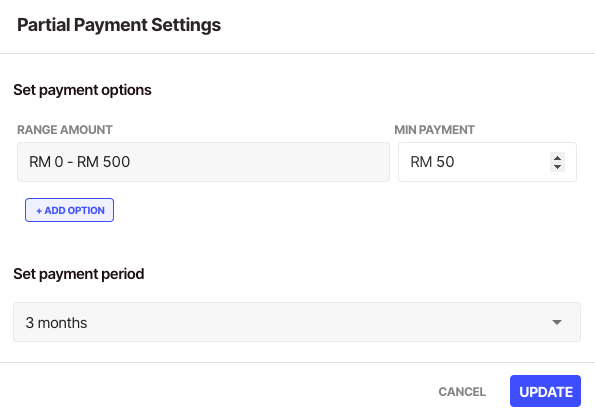Save changes with the UPDATE button
The width and height of the screenshot is (595, 417).
point(545,391)
